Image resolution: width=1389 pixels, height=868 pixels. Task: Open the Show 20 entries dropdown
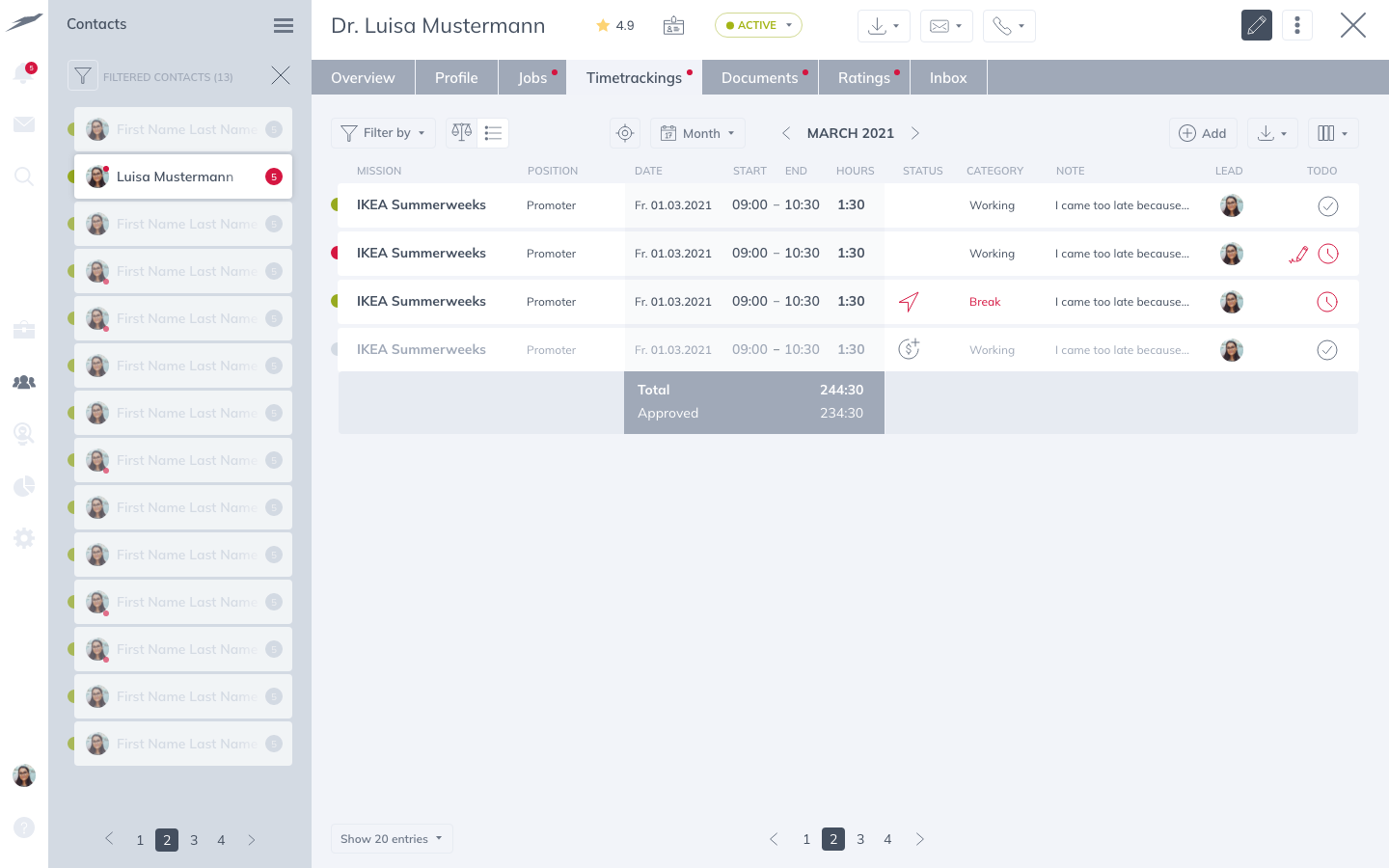(391, 839)
